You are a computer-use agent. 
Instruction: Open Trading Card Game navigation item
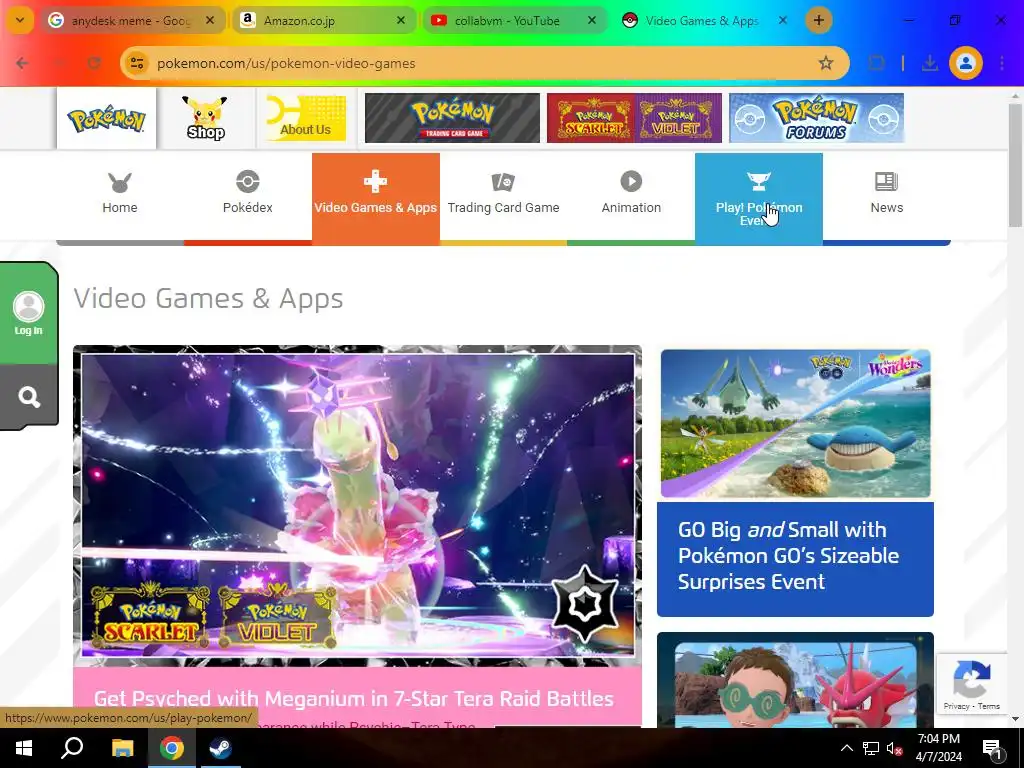503,197
